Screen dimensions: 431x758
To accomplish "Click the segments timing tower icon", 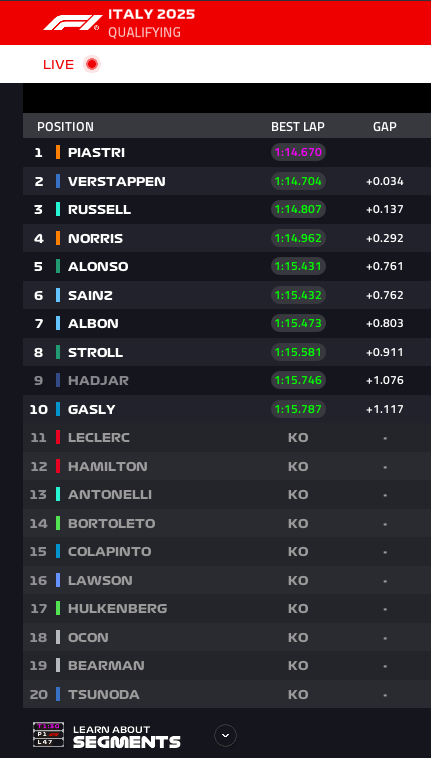I will coord(48,734).
